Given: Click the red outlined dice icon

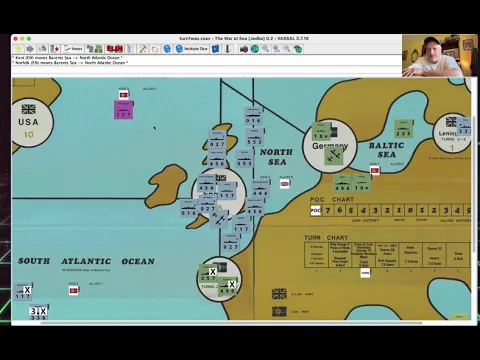Looking at the screenshot, I should pos(155,49).
